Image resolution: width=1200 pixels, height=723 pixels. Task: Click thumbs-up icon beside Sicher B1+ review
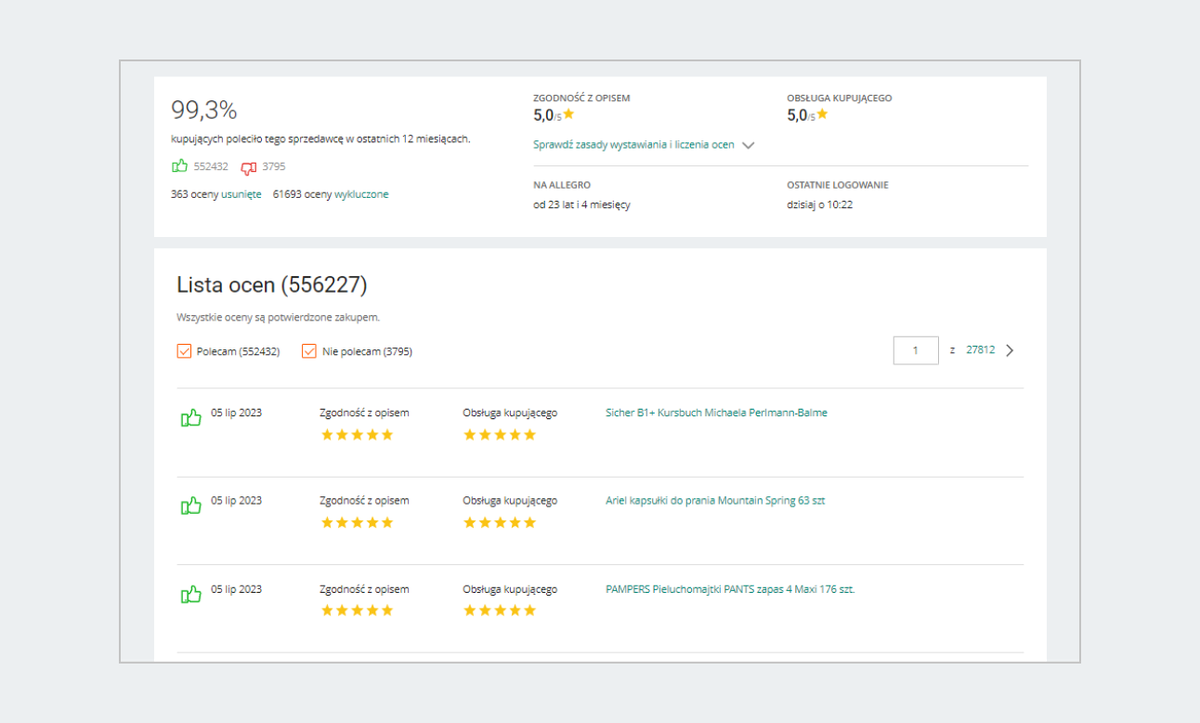[190, 418]
